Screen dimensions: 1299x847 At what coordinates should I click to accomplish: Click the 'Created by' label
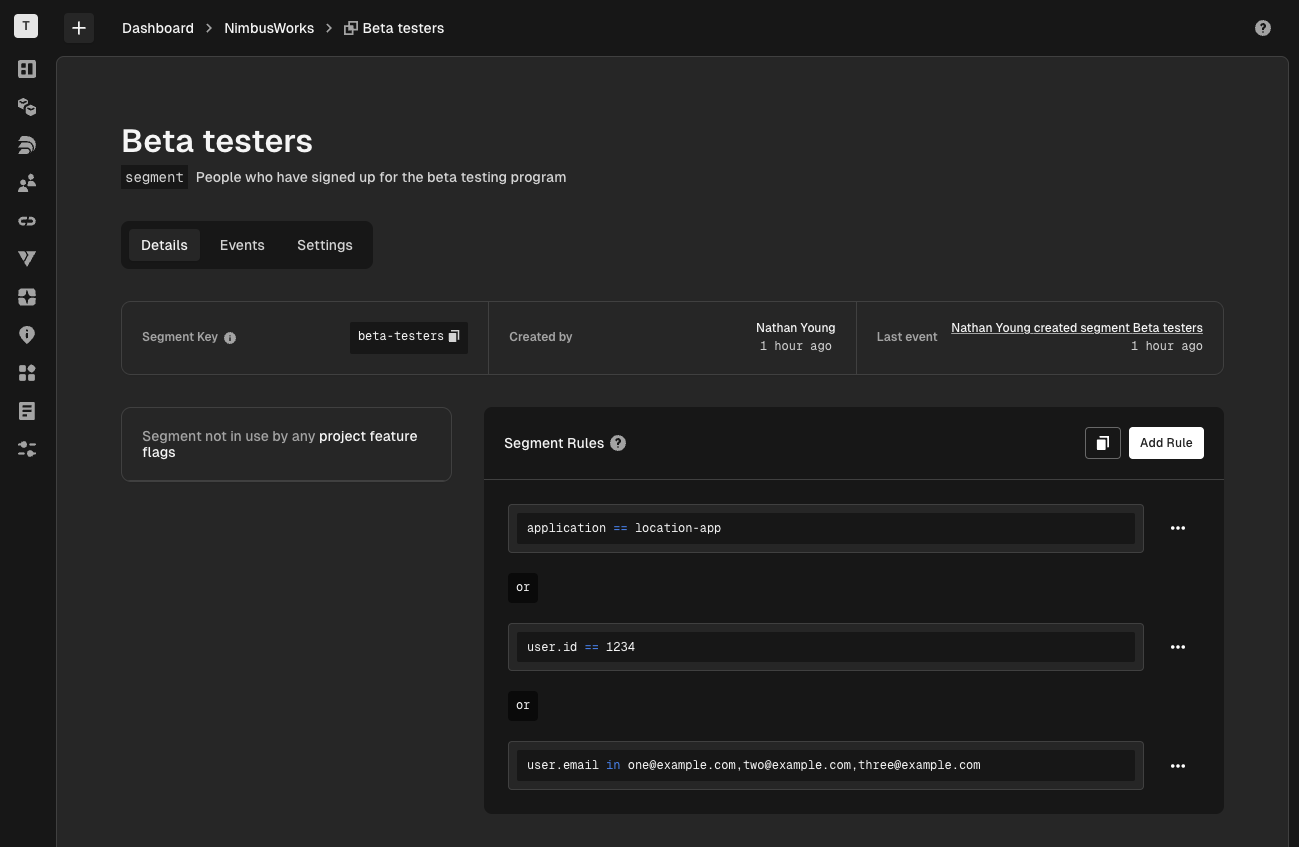click(x=541, y=337)
